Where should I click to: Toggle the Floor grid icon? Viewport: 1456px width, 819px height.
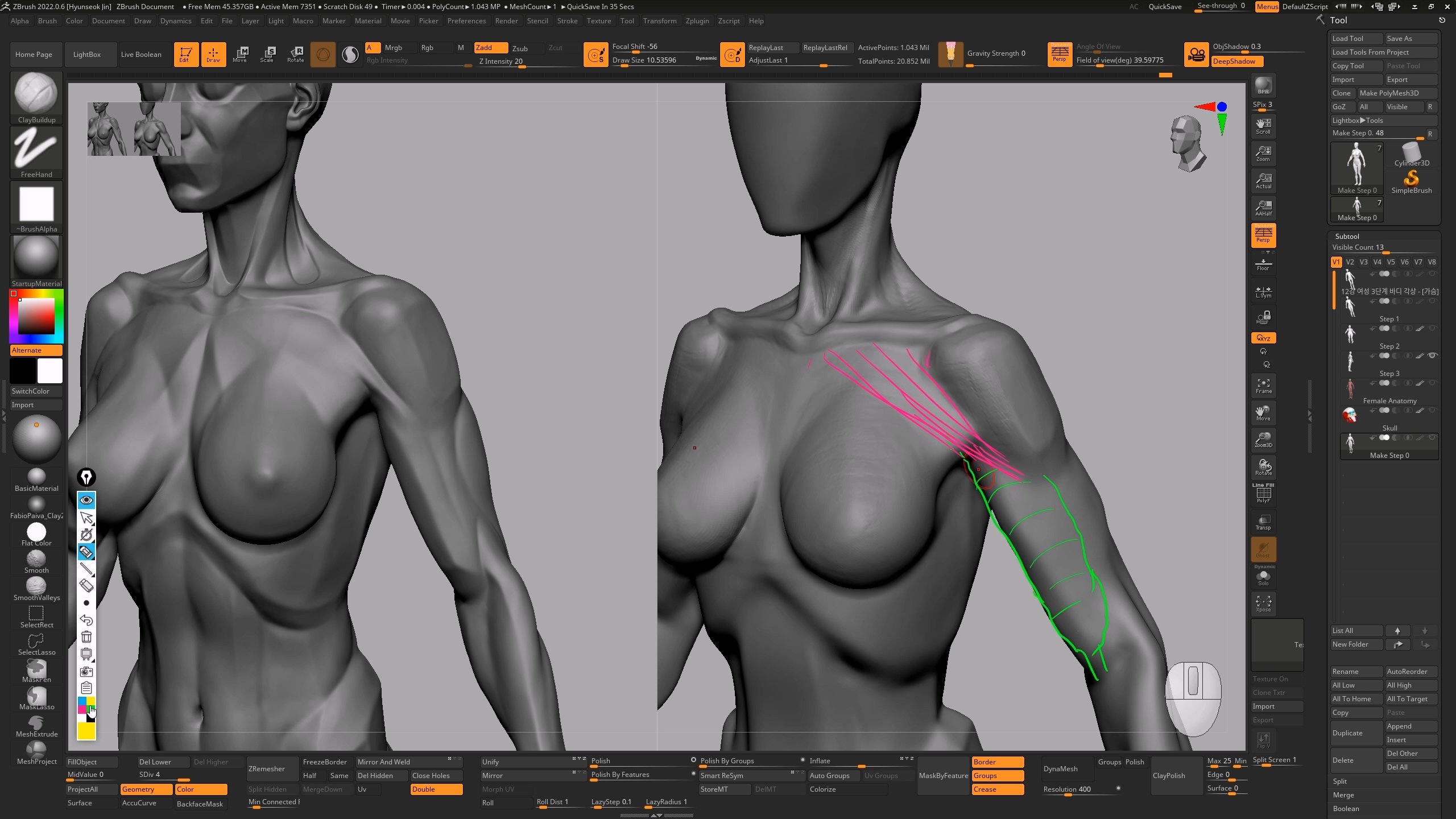click(x=1263, y=263)
